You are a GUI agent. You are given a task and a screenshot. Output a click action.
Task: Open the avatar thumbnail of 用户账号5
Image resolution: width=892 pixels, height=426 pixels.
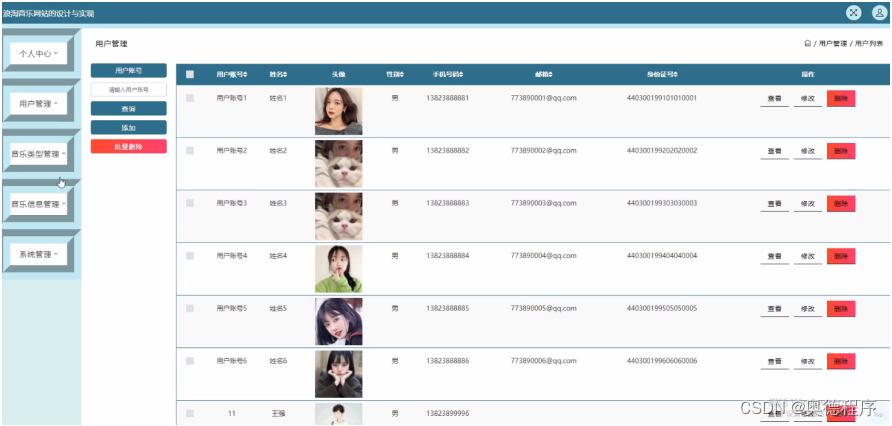click(x=338, y=321)
